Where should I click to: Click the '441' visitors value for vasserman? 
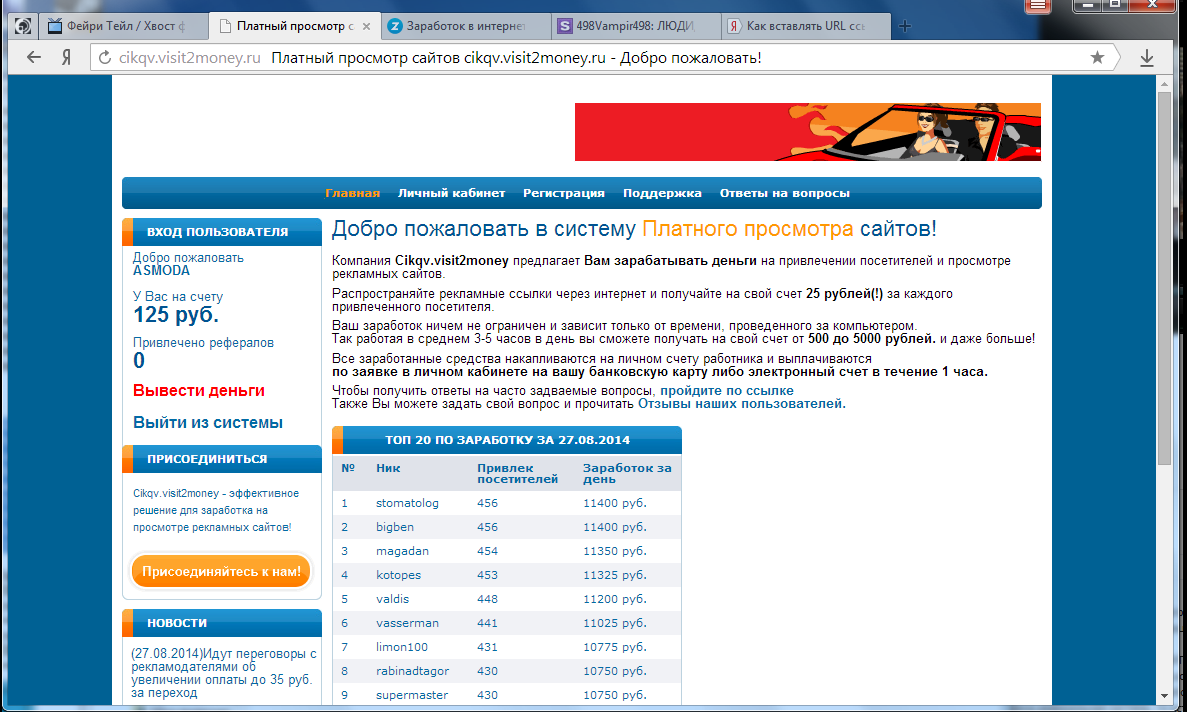click(488, 623)
